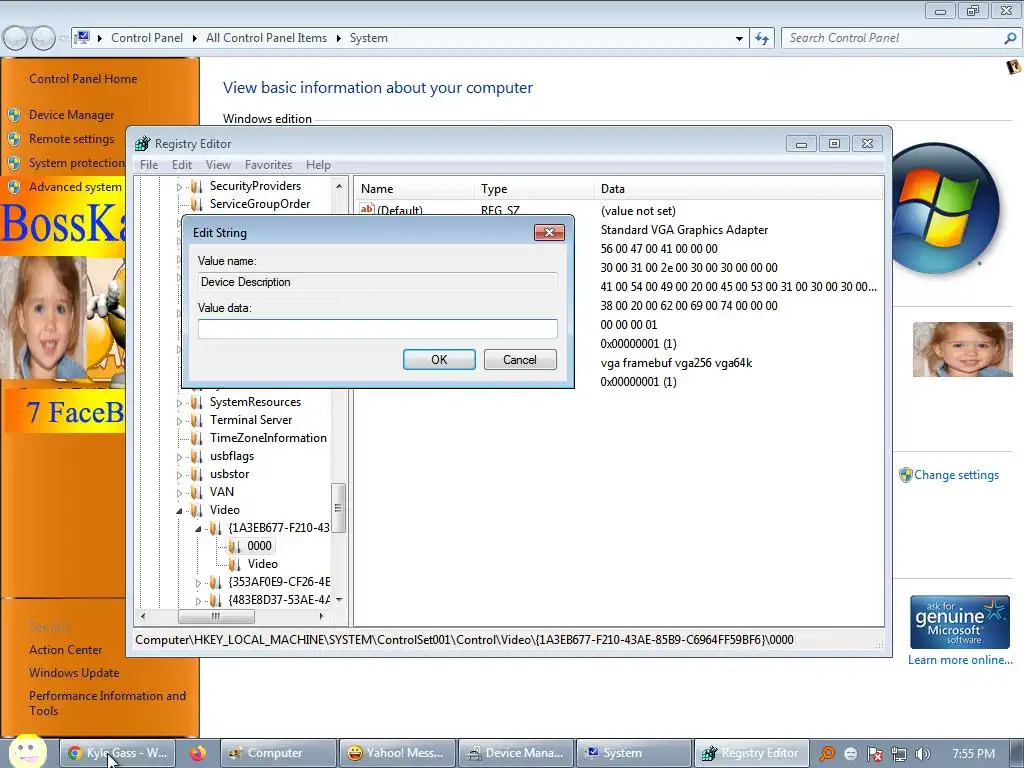This screenshot has height=768, width=1024.
Task: Open Action Center link
Action: coord(65,650)
